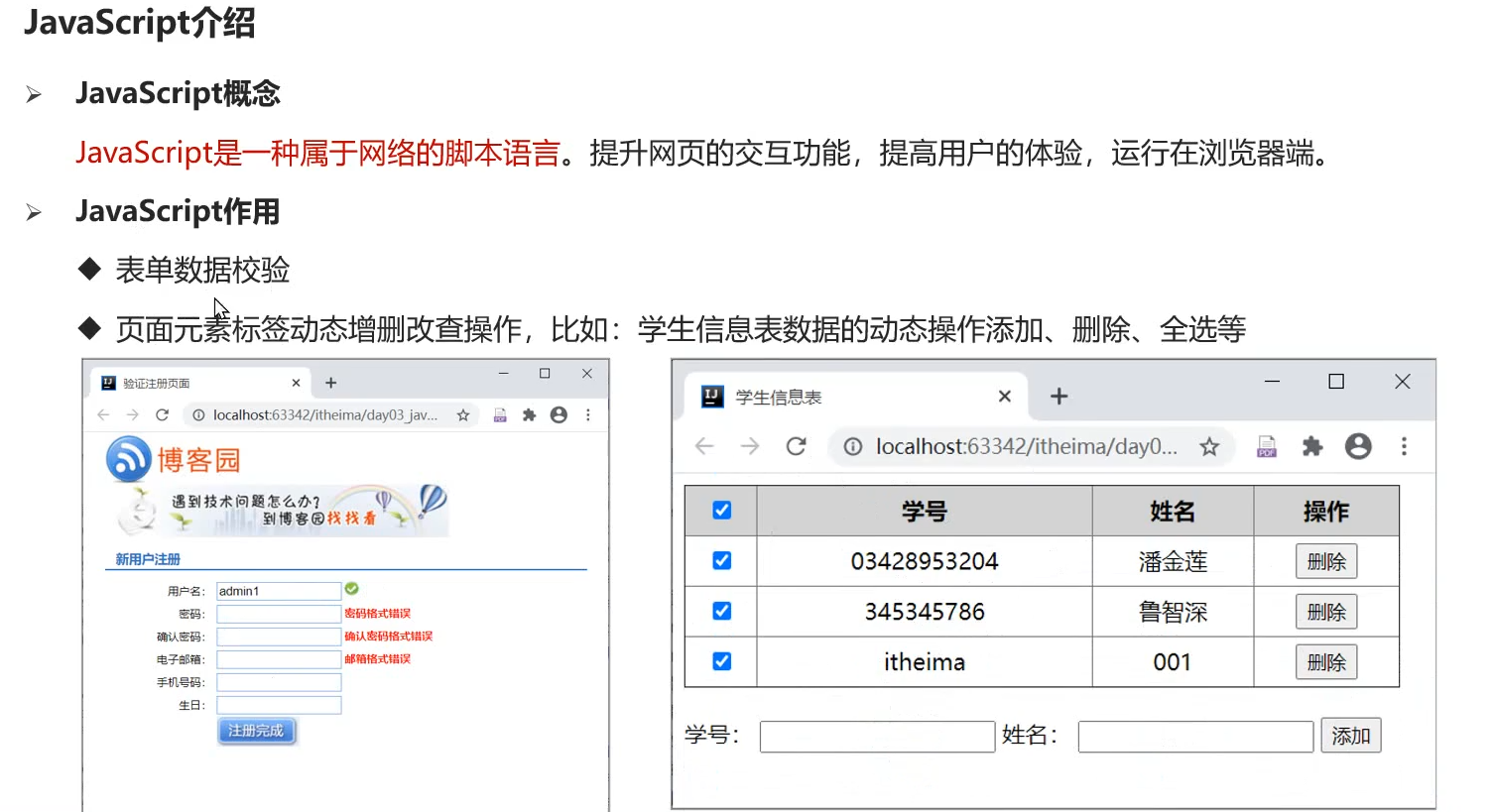Click the 注册完成 button
The height and width of the screenshot is (812, 1494).
point(256,730)
